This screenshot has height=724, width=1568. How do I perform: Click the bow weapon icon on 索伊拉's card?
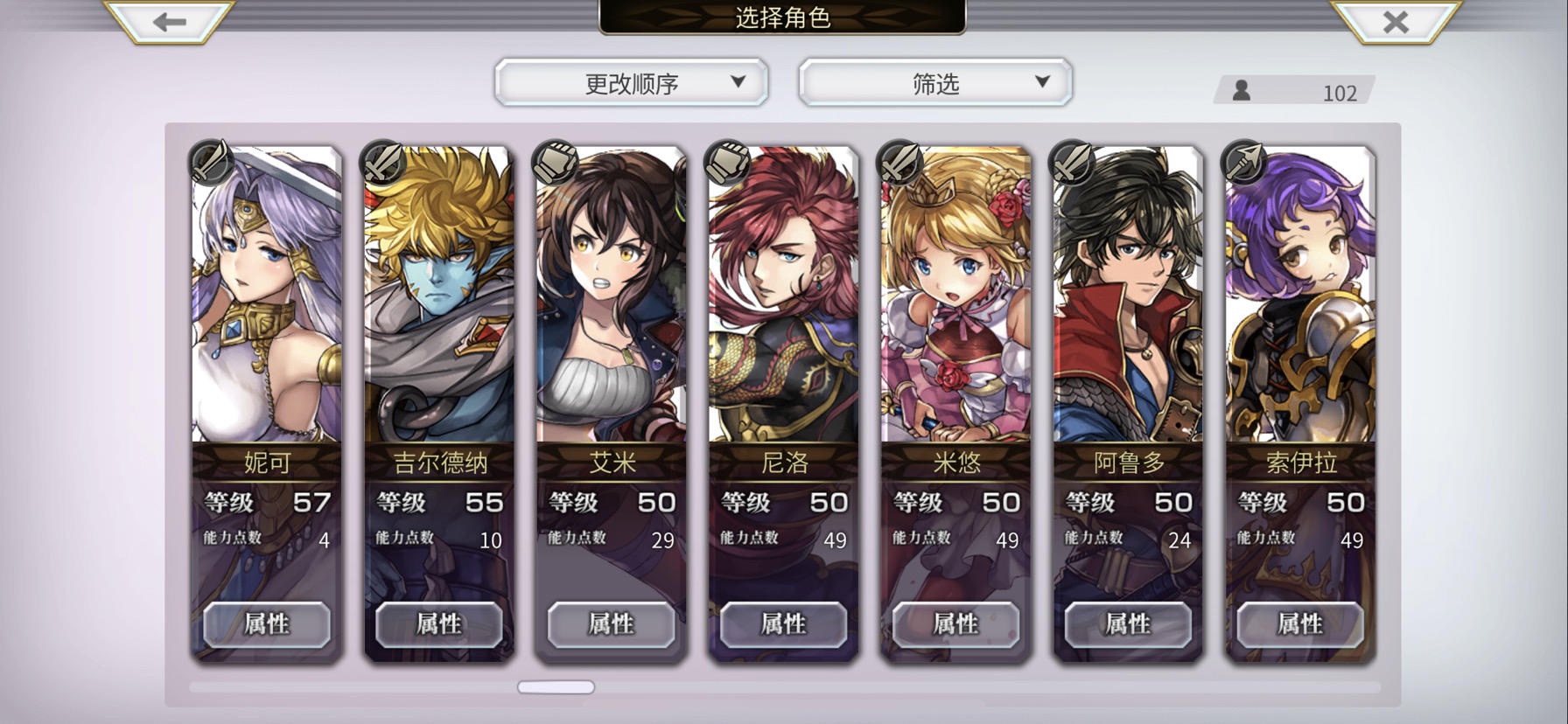[1245, 161]
